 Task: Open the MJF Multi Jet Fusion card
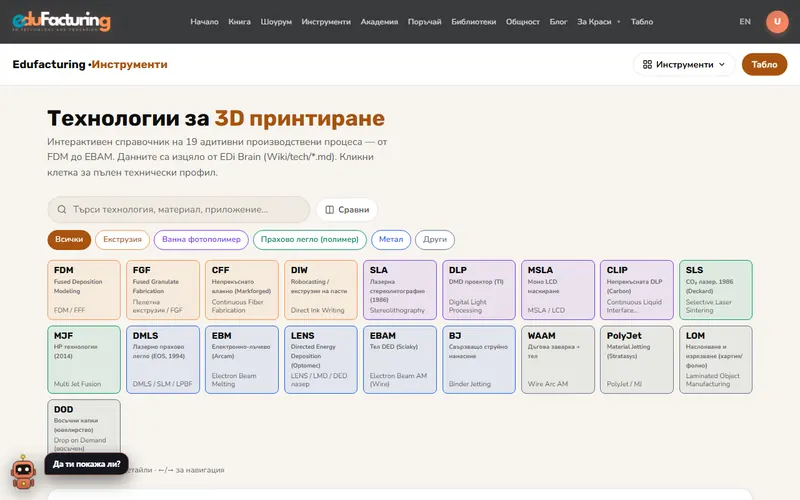(84, 360)
